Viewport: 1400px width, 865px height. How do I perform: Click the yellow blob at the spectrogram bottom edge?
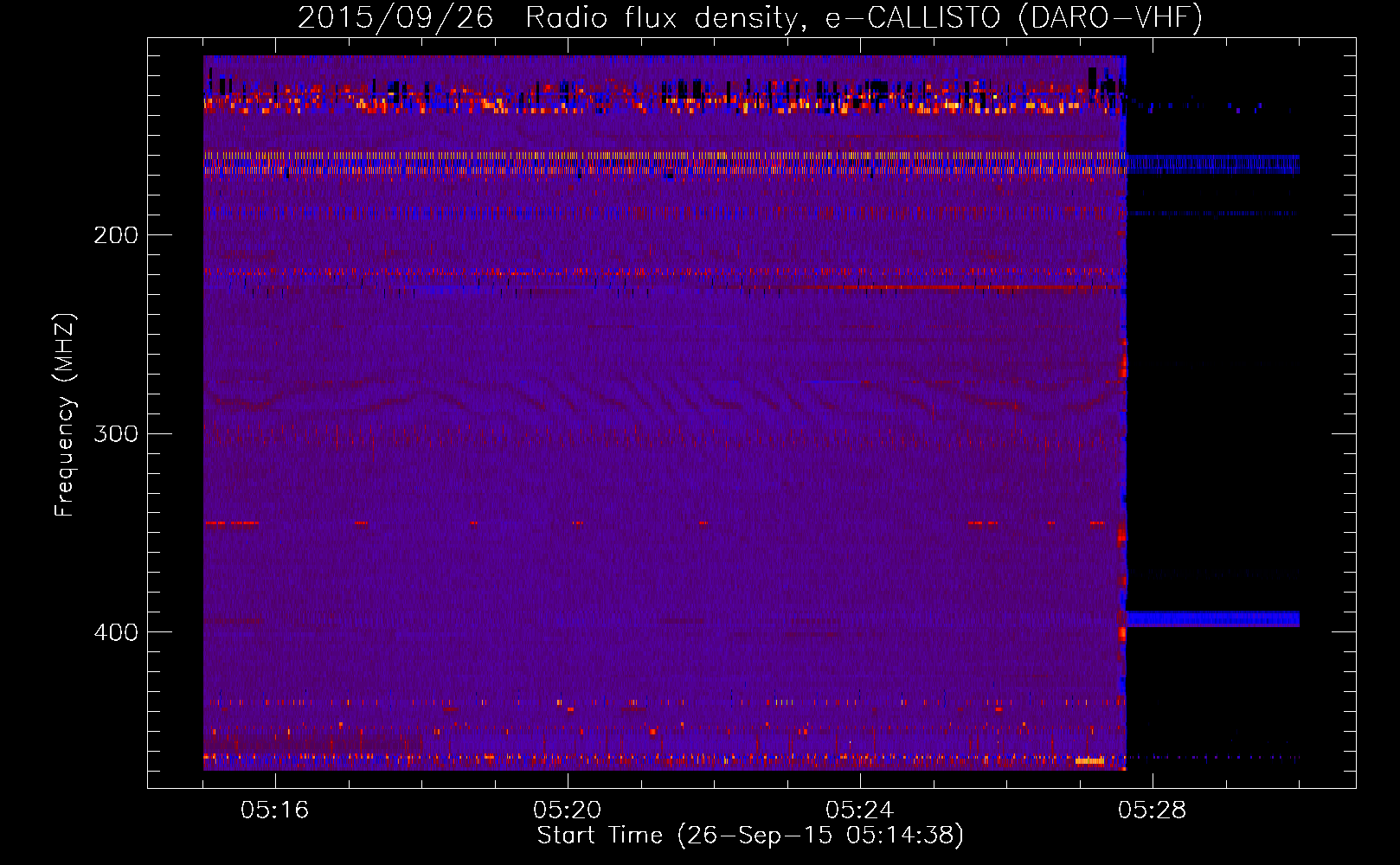[x=1089, y=761]
